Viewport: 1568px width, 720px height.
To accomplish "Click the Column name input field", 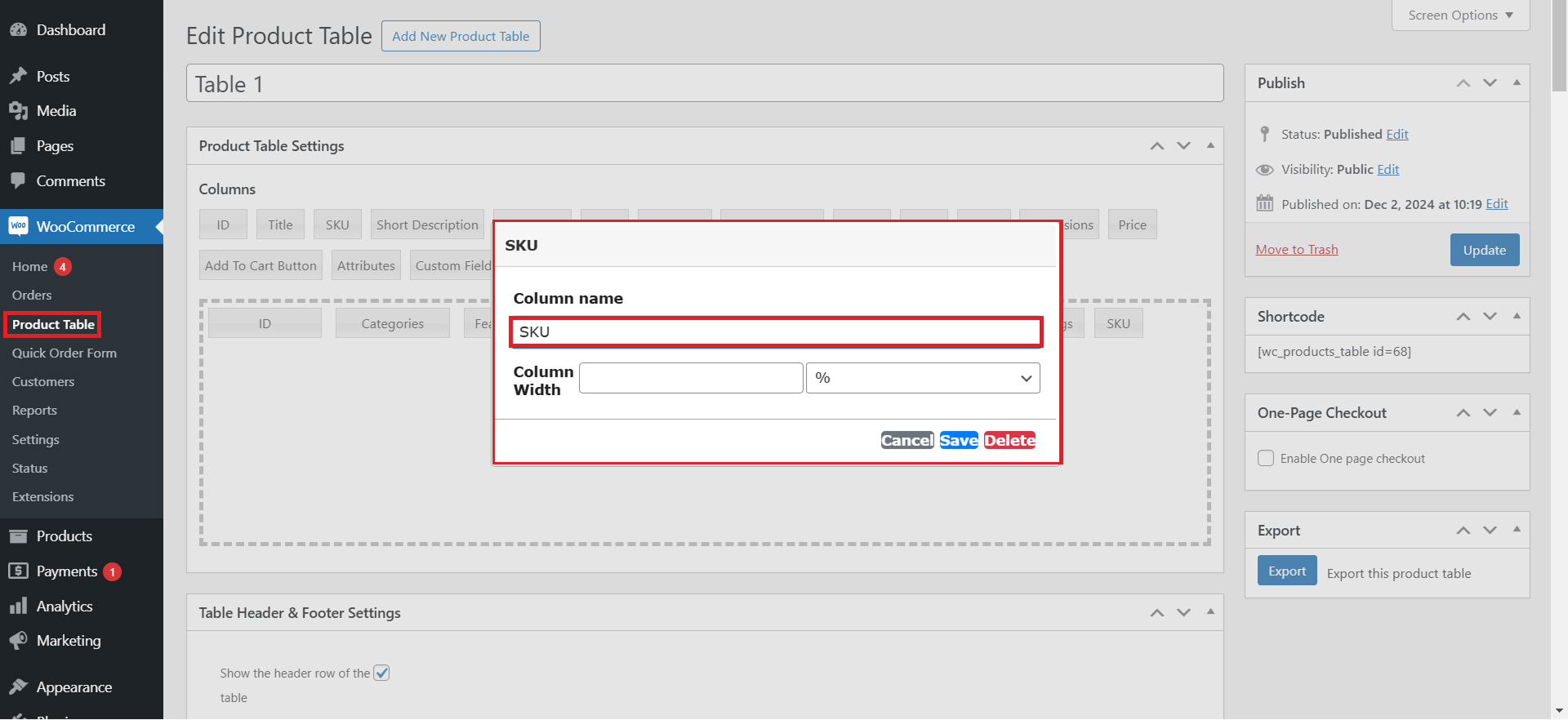I will tap(776, 332).
